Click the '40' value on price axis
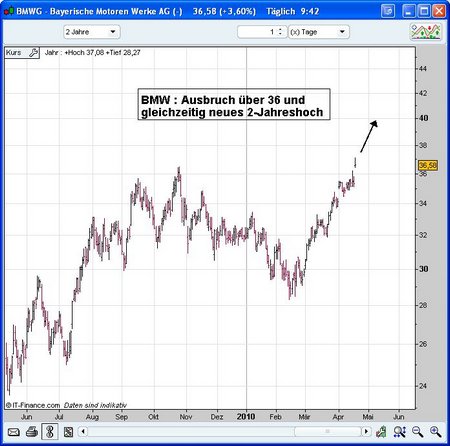Viewport: 450px width, 446px height. click(x=424, y=118)
